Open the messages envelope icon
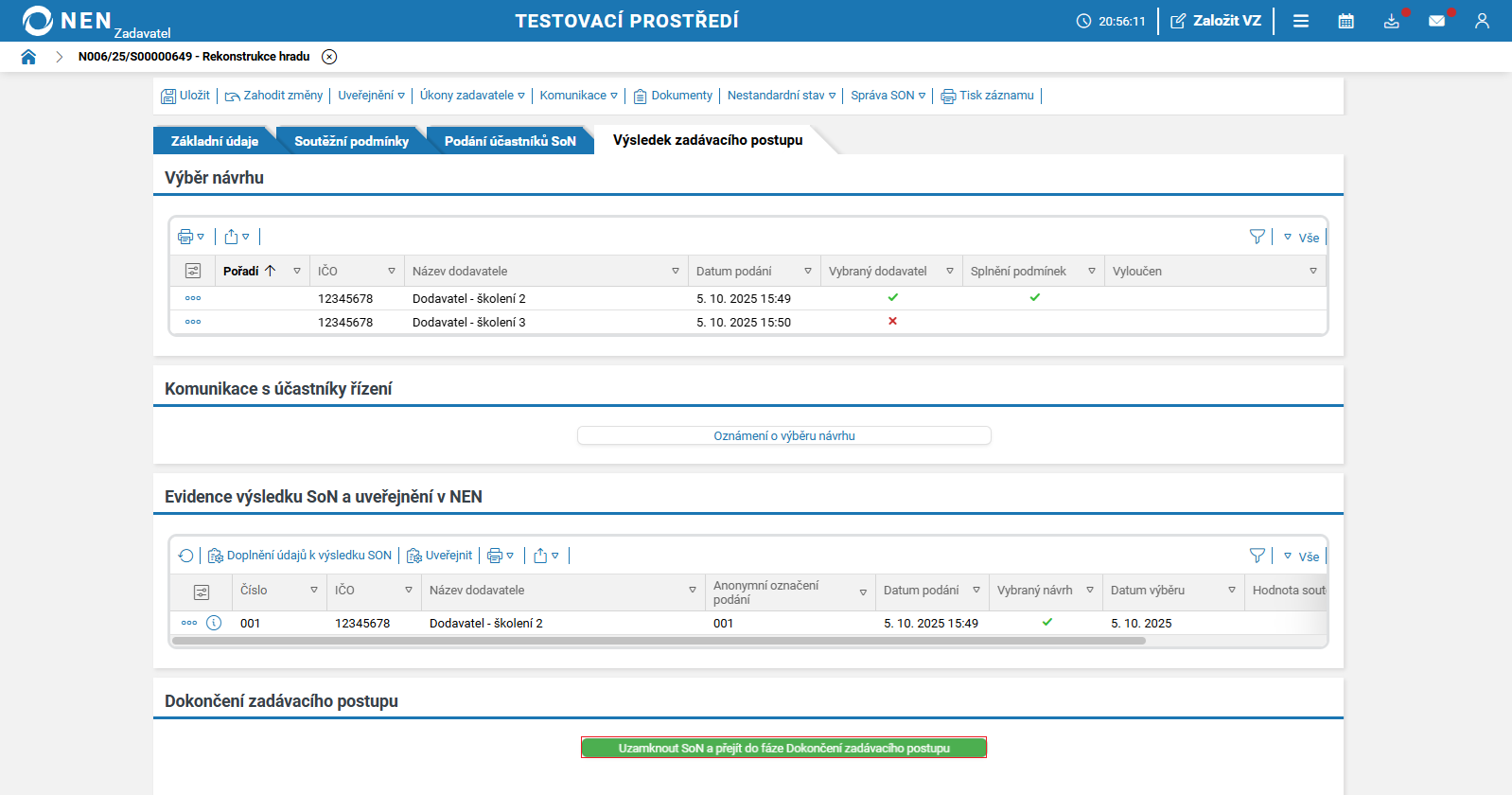 pyautogui.click(x=1436, y=21)
